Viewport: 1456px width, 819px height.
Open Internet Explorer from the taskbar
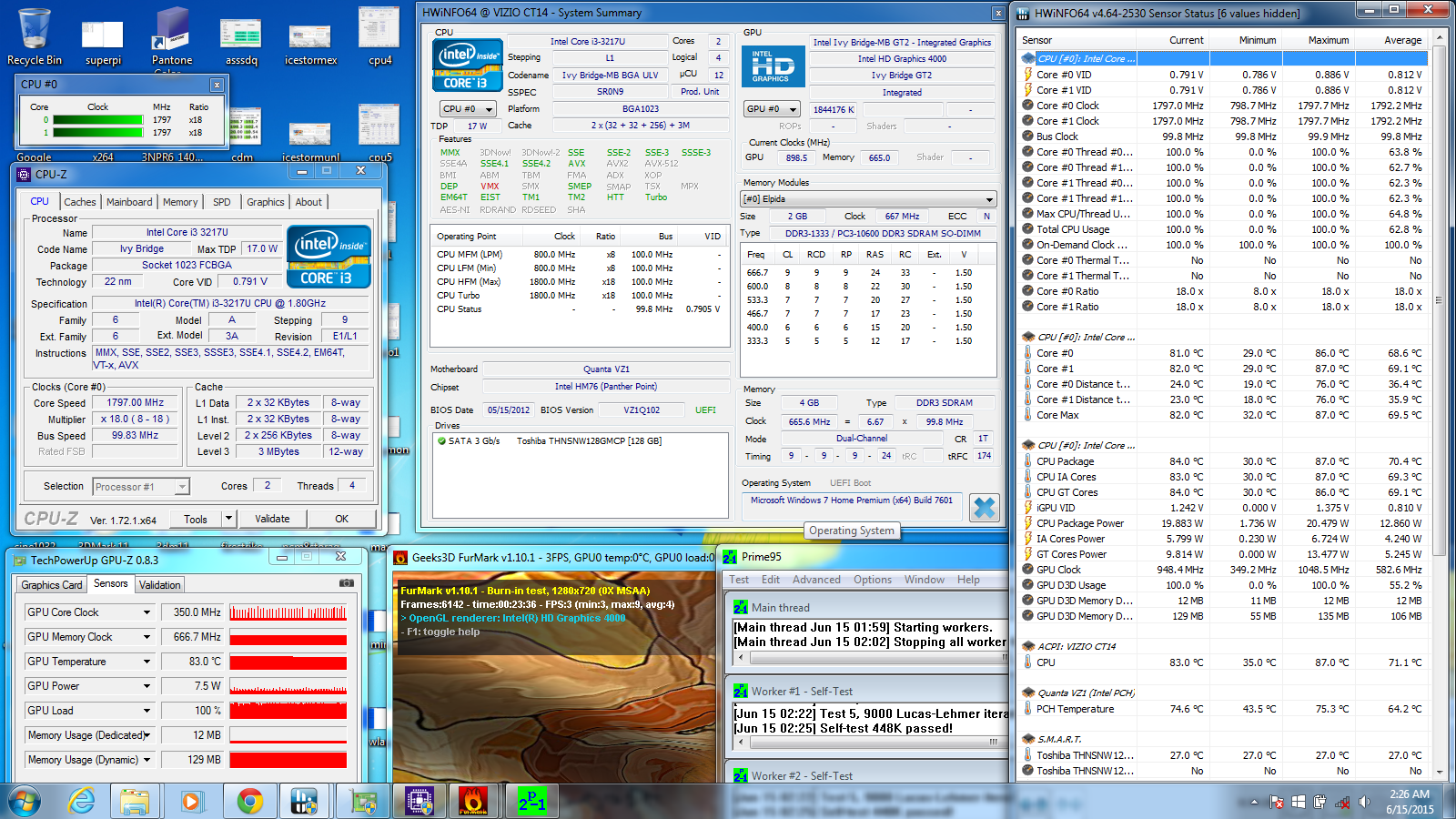[x=81, y=801]
